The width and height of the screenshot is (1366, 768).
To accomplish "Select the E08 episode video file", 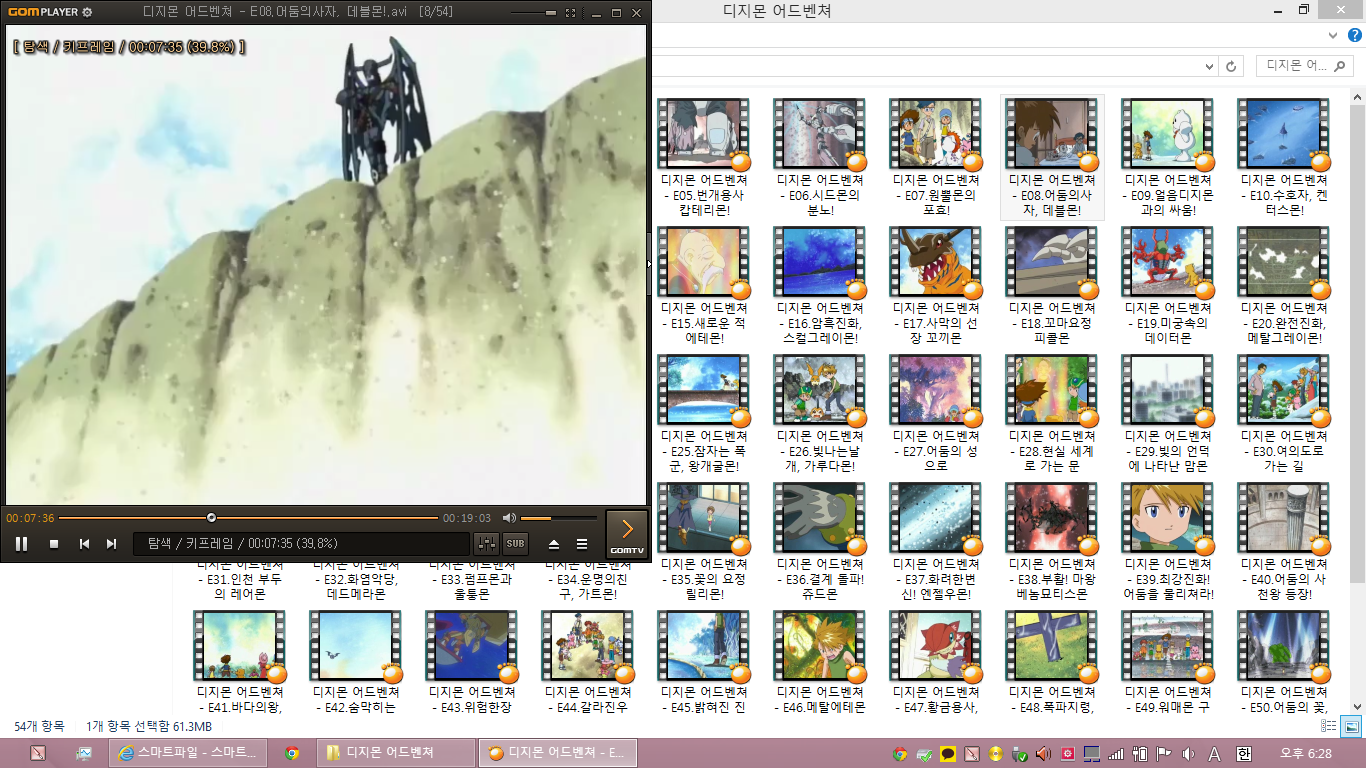I will click(1052, 158).
